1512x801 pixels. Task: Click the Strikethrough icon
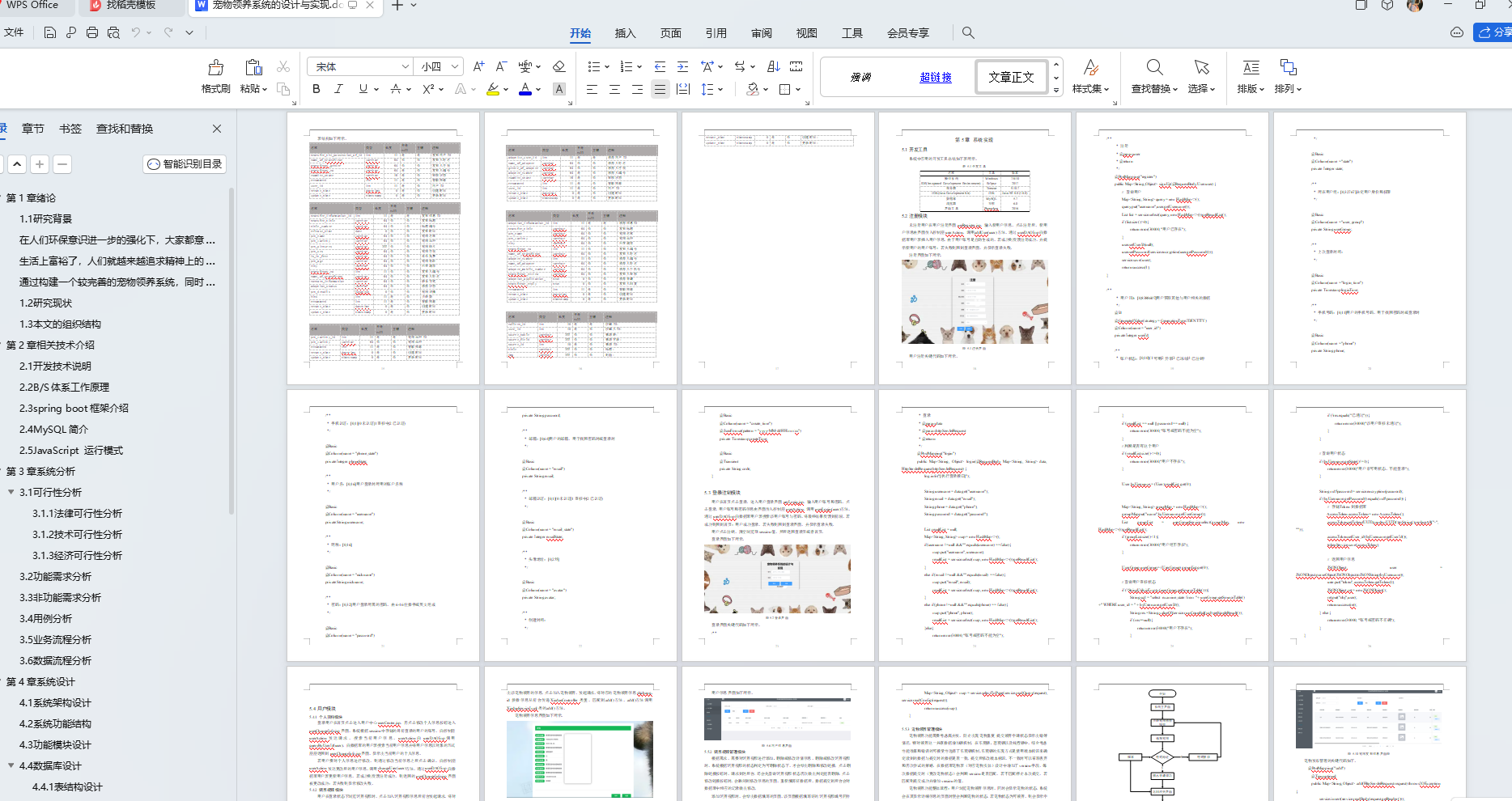tap(396, 89)
